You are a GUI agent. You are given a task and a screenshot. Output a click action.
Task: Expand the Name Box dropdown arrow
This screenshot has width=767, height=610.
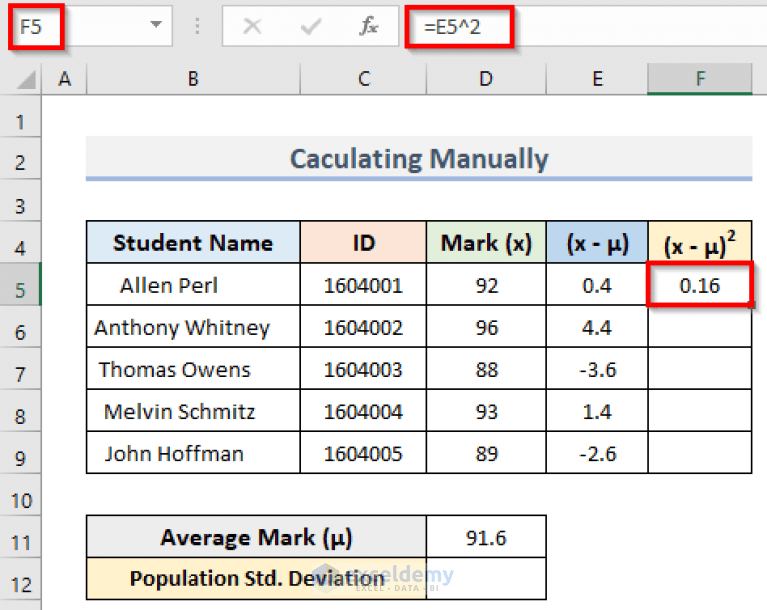pyautogui.click(x=156, y=24)
